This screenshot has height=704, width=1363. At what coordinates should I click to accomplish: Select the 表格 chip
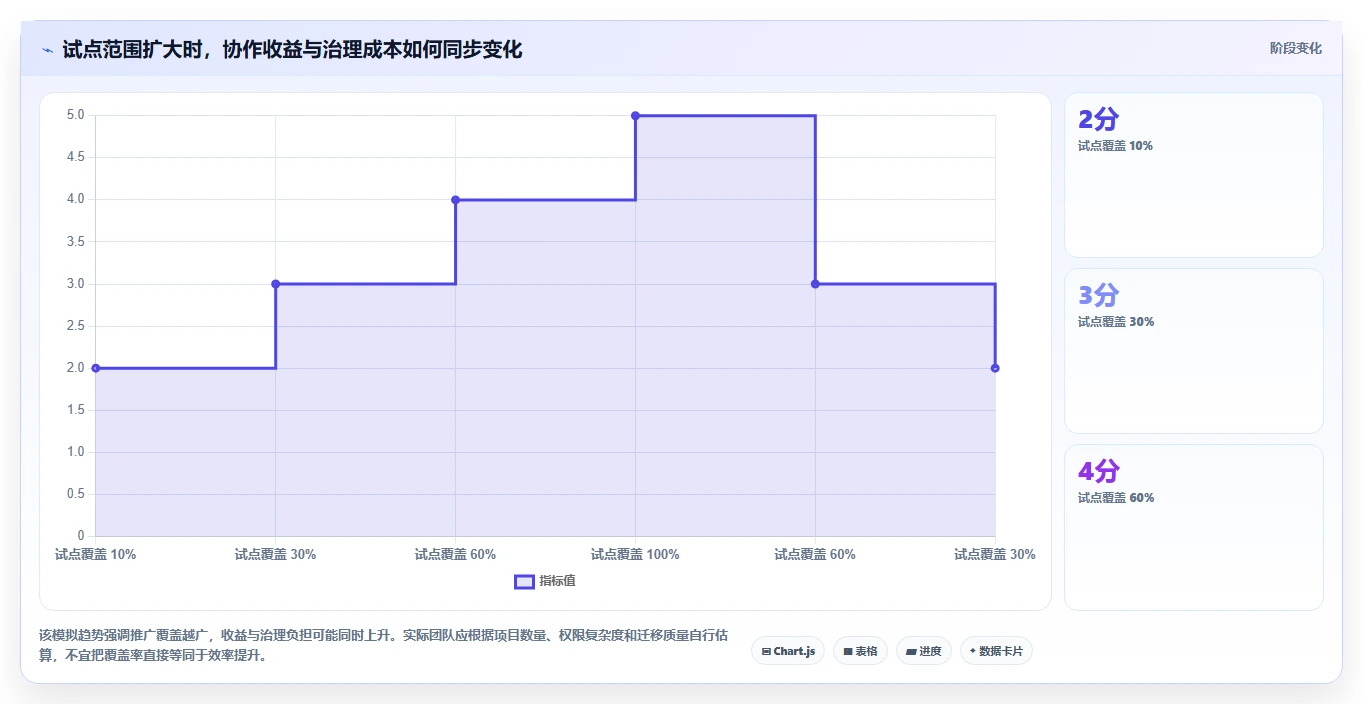860,651
